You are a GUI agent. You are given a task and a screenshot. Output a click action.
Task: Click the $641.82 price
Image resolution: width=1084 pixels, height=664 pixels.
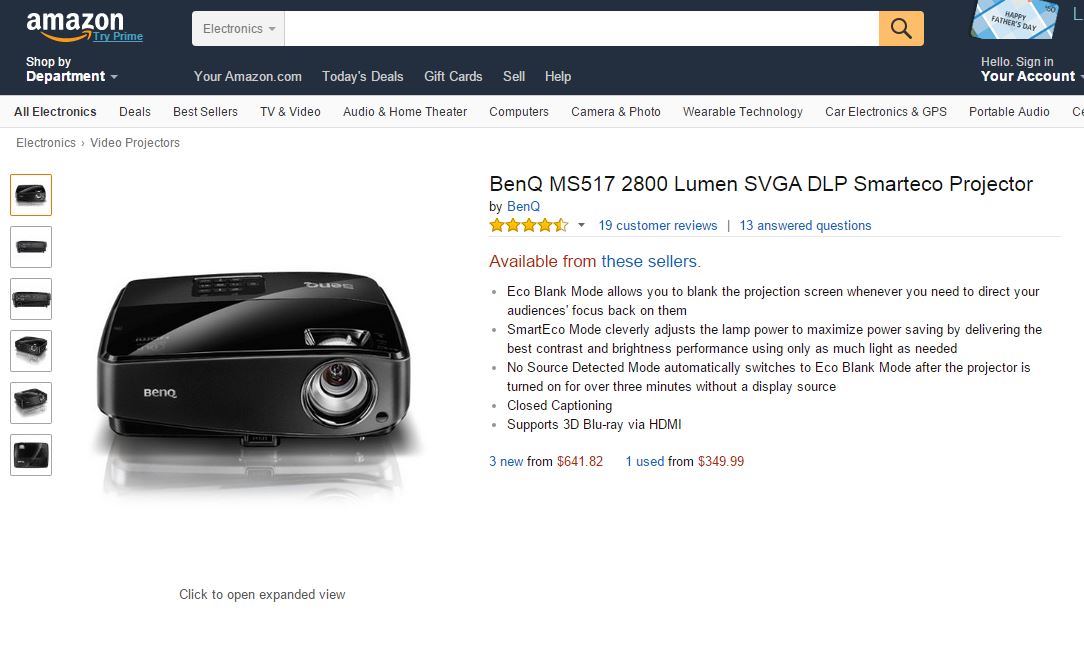coord(580,461)
